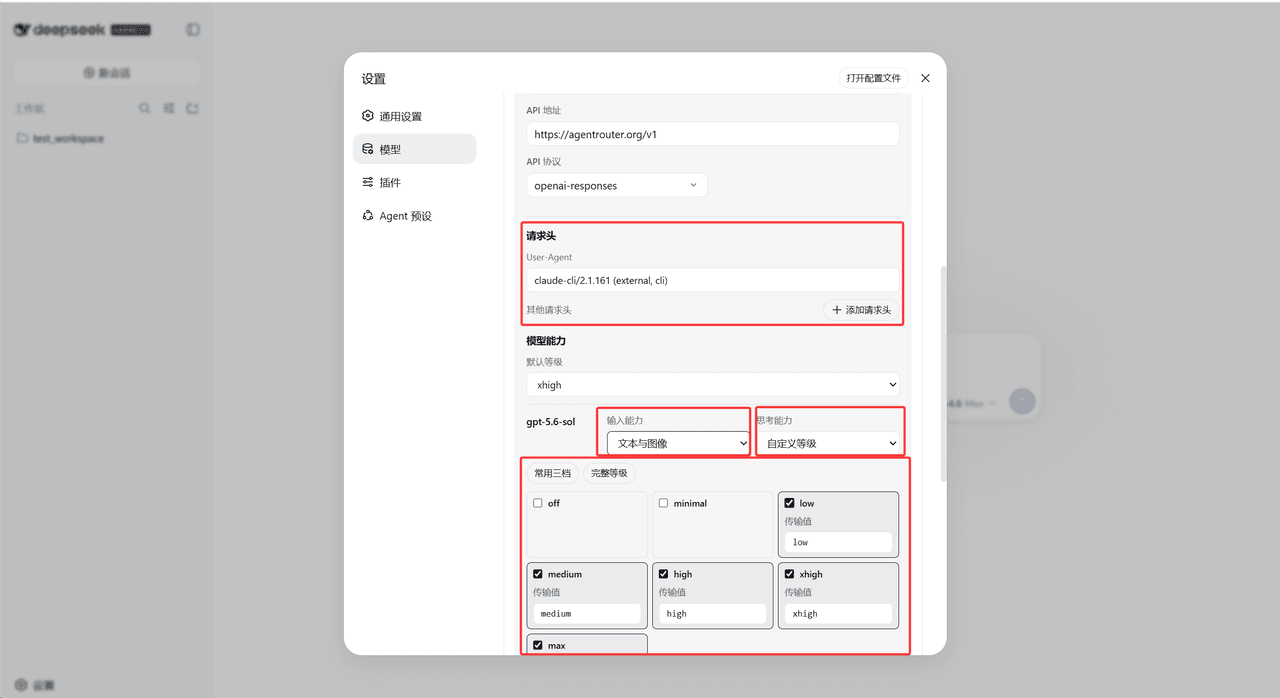Click the 添加请求头 button
The width and height of the screenshot is (1280, 698).
coord(861,310)
